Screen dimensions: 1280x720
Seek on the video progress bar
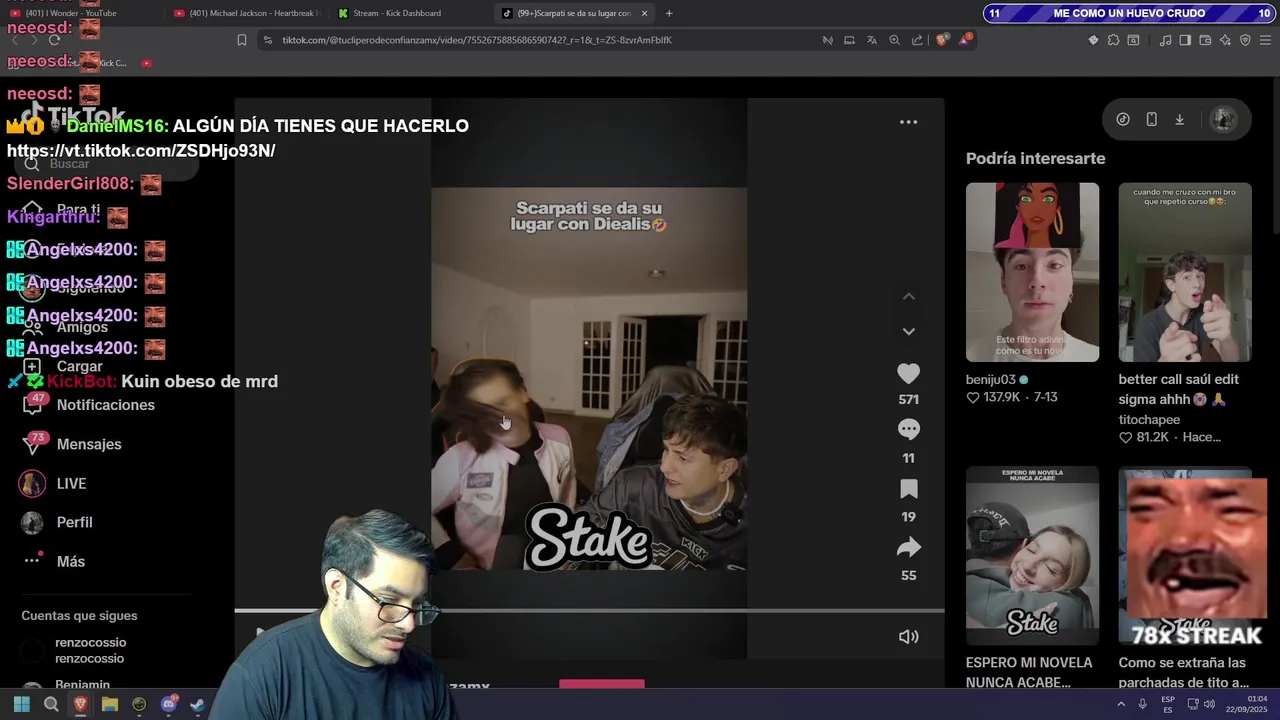pos(589,610)
